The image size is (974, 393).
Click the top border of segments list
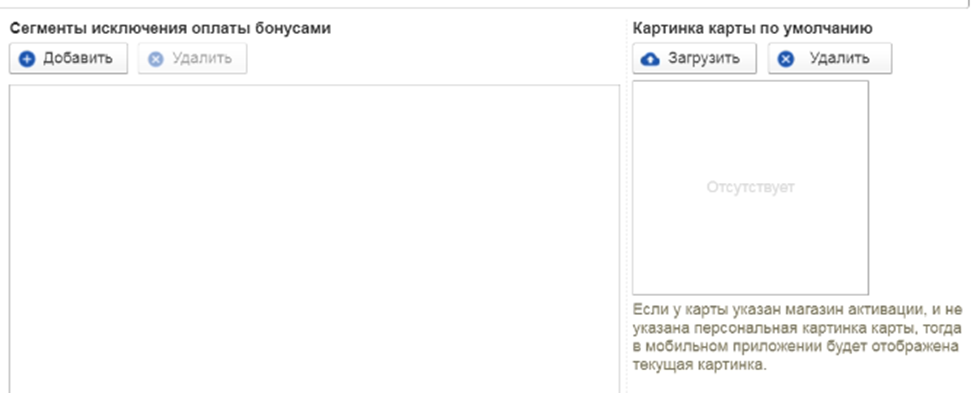[x=314, y=85]
